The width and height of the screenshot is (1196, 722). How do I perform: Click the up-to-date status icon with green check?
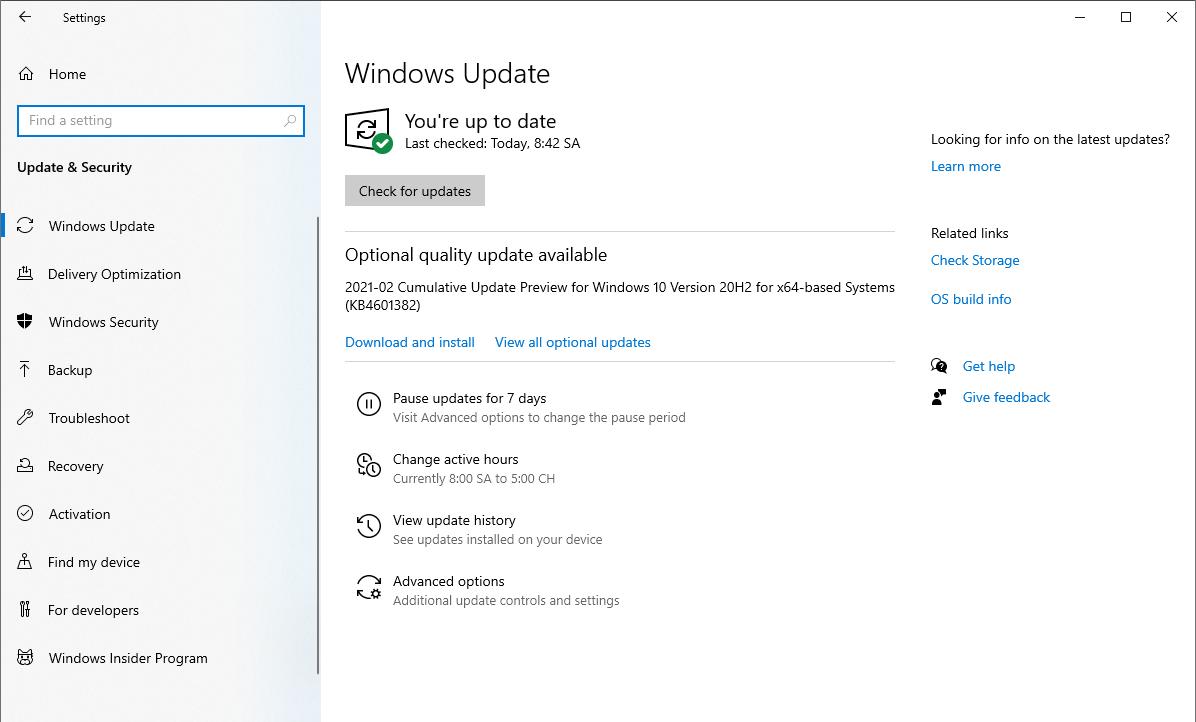[x=369, y=130]
